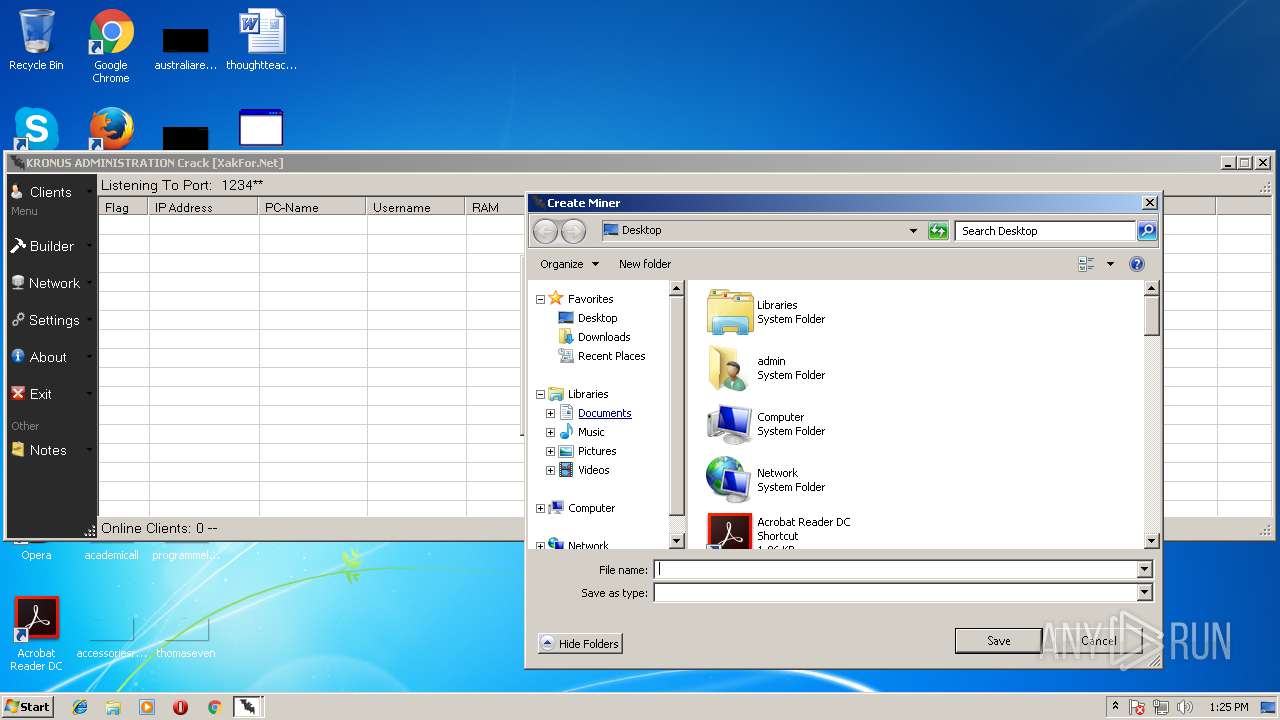The image size is (1280, 720).
Task: Click the volume speaker tray icon
Action: 1184,707
